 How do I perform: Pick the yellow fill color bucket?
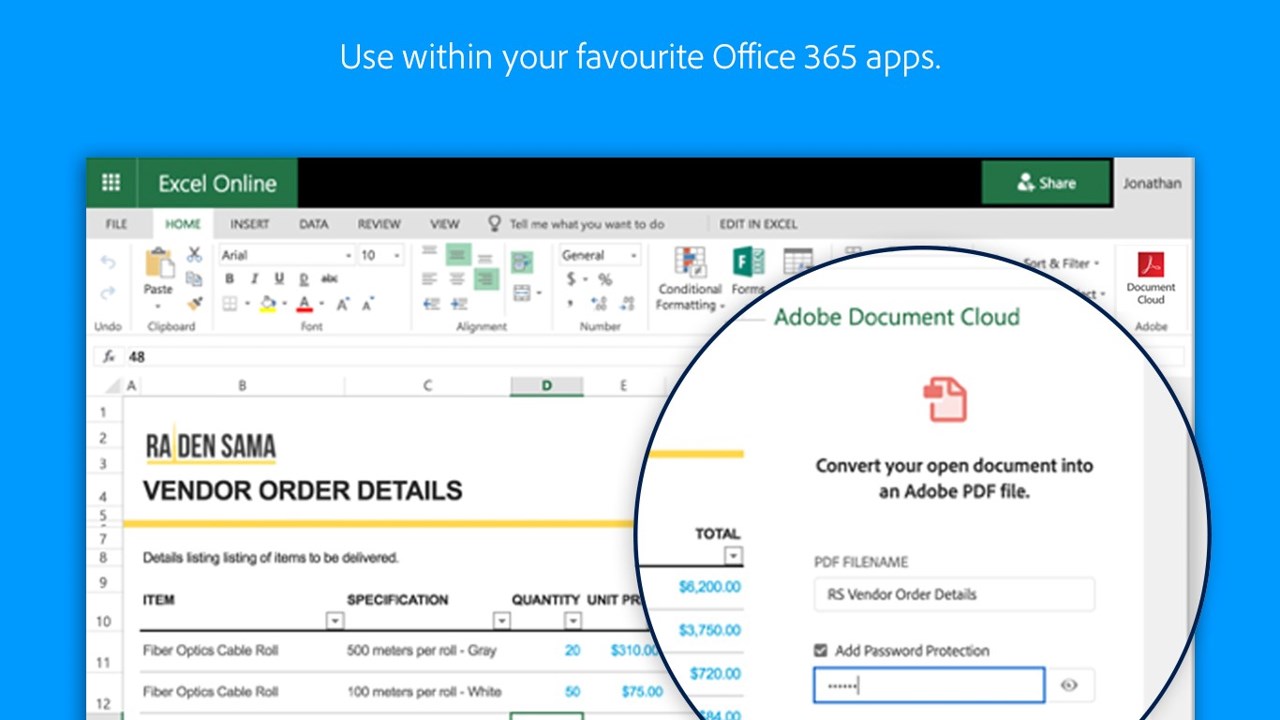tap(268, 304)
